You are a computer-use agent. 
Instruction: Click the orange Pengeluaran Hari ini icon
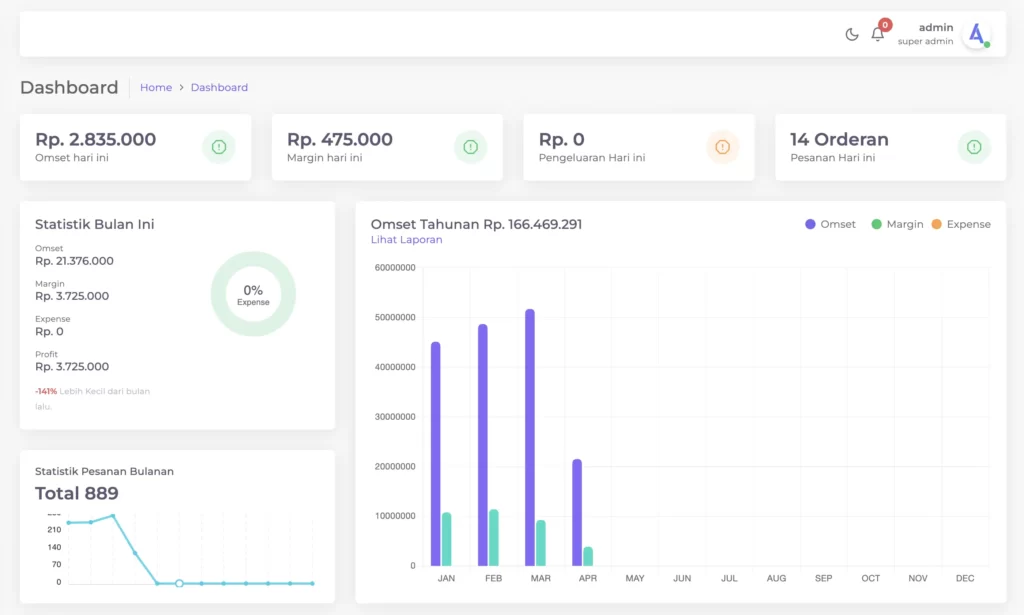tap(722, 147)
